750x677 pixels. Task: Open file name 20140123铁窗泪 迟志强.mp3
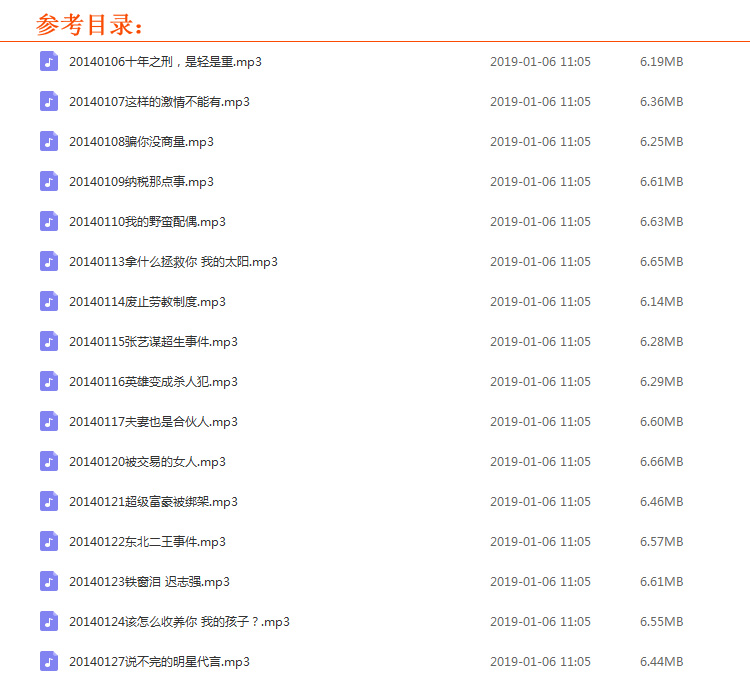point(149,582)
